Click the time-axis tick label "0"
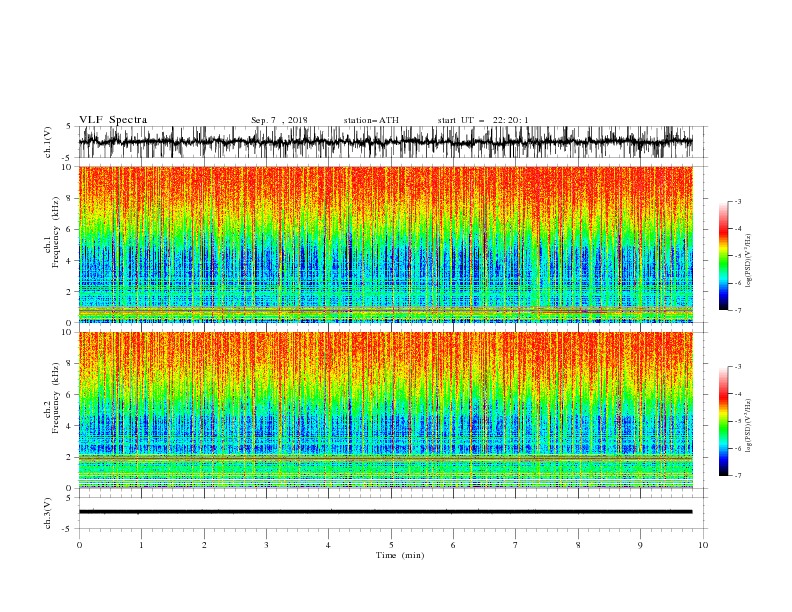This screenshot has height=612, width=792. click(x=79, y=545)
